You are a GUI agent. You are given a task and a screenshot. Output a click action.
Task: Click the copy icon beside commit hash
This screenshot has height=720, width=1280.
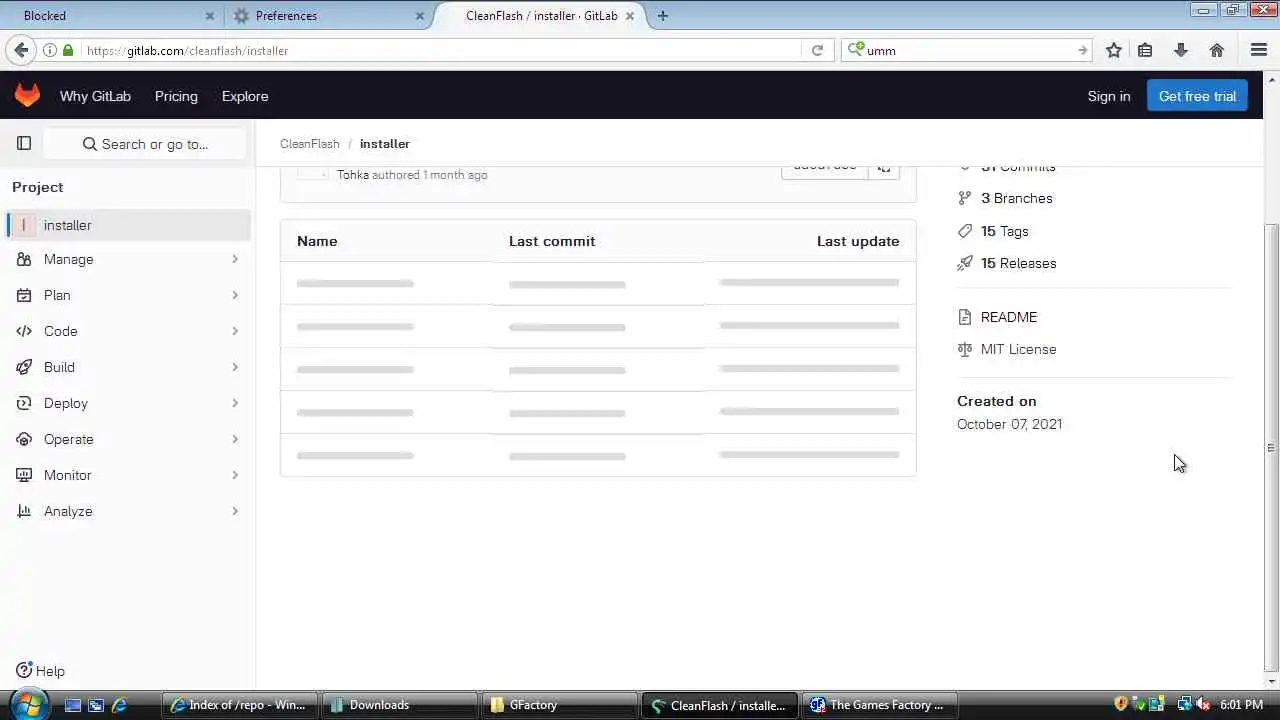point(884,169)
